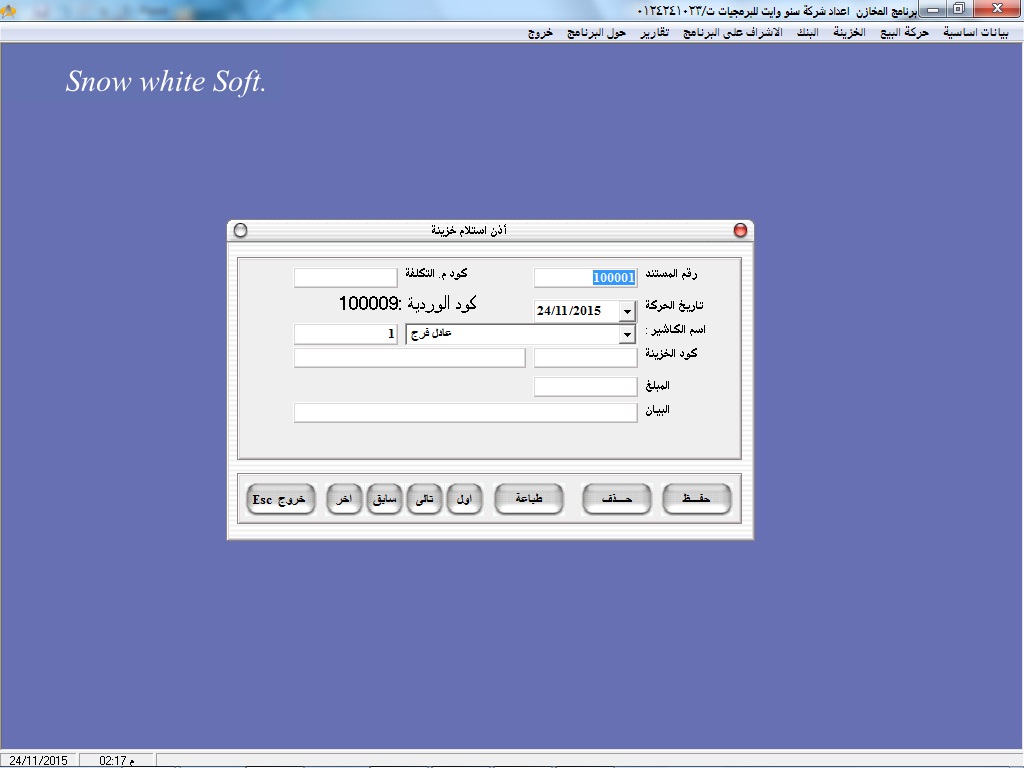Go to first record with اول button
The width and height of the screenshot is (1024, 768).
coord(464,499)
